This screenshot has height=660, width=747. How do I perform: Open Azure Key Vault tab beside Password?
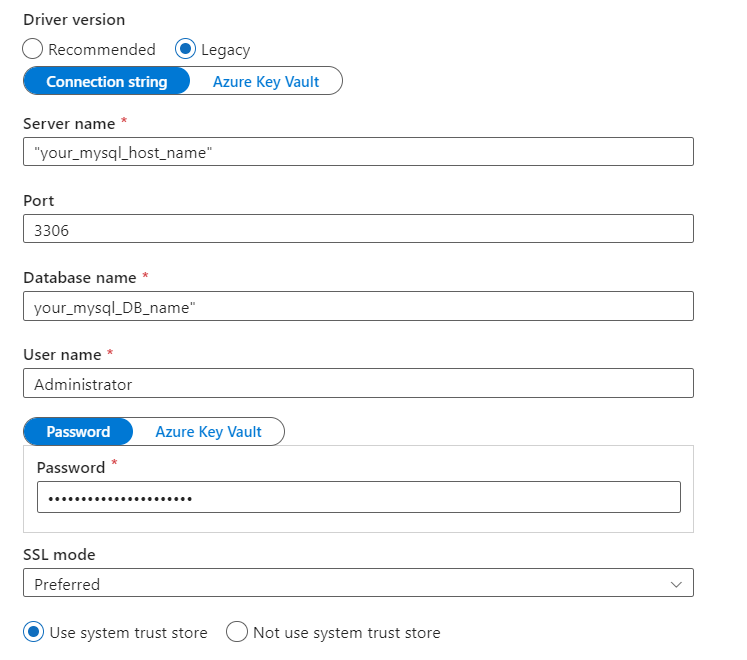(x=208, y=432)
